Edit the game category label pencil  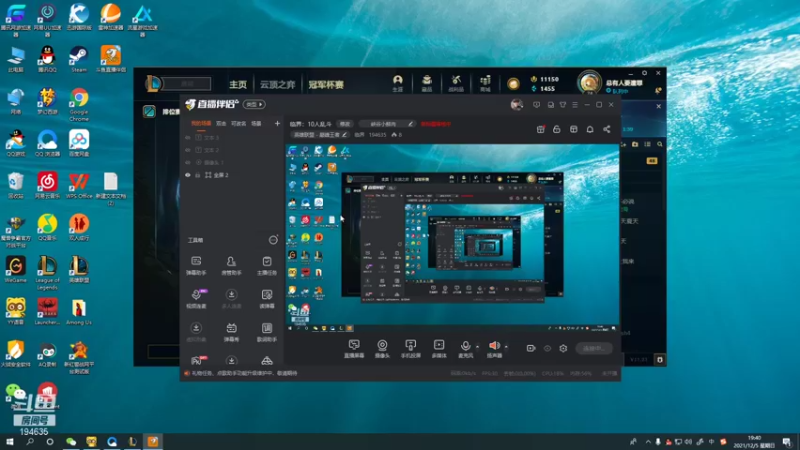click(344, 135)
